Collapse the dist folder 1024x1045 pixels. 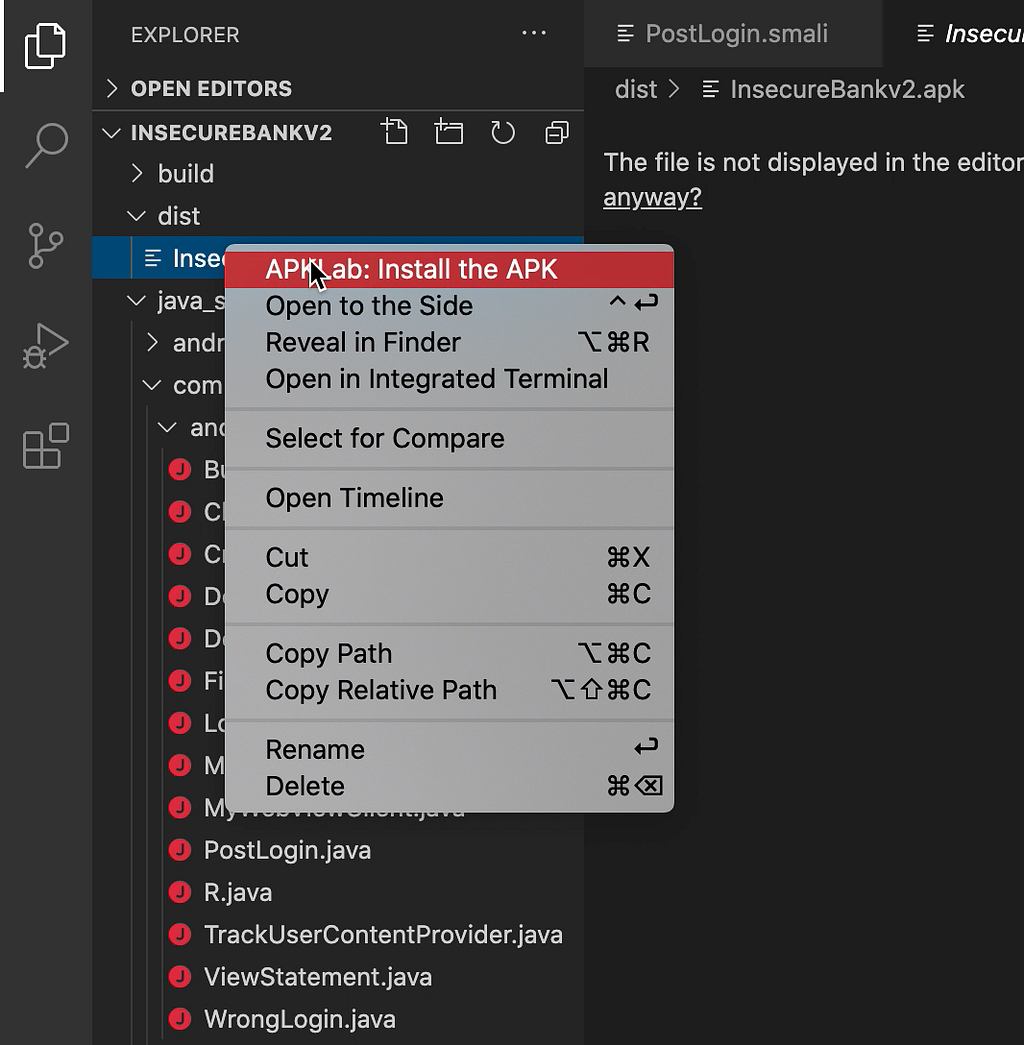point(136,217)
